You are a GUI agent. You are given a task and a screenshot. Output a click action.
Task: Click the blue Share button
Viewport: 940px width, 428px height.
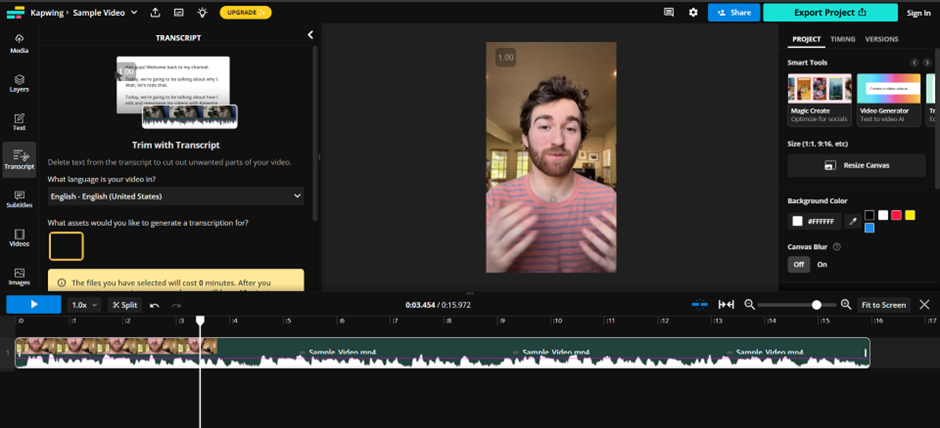coord(734,12)
